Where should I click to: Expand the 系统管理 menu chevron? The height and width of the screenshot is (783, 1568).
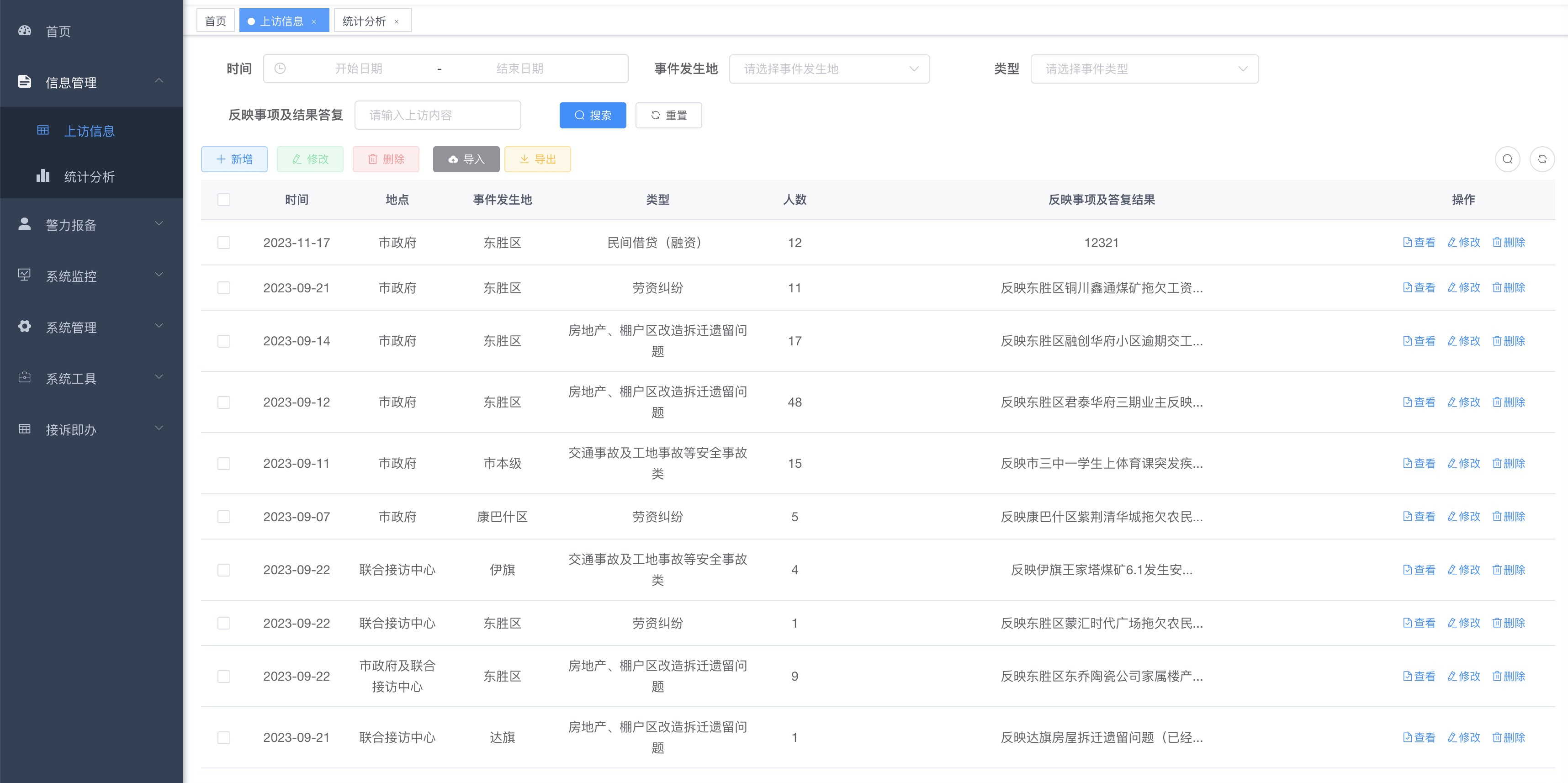point(159,326)
